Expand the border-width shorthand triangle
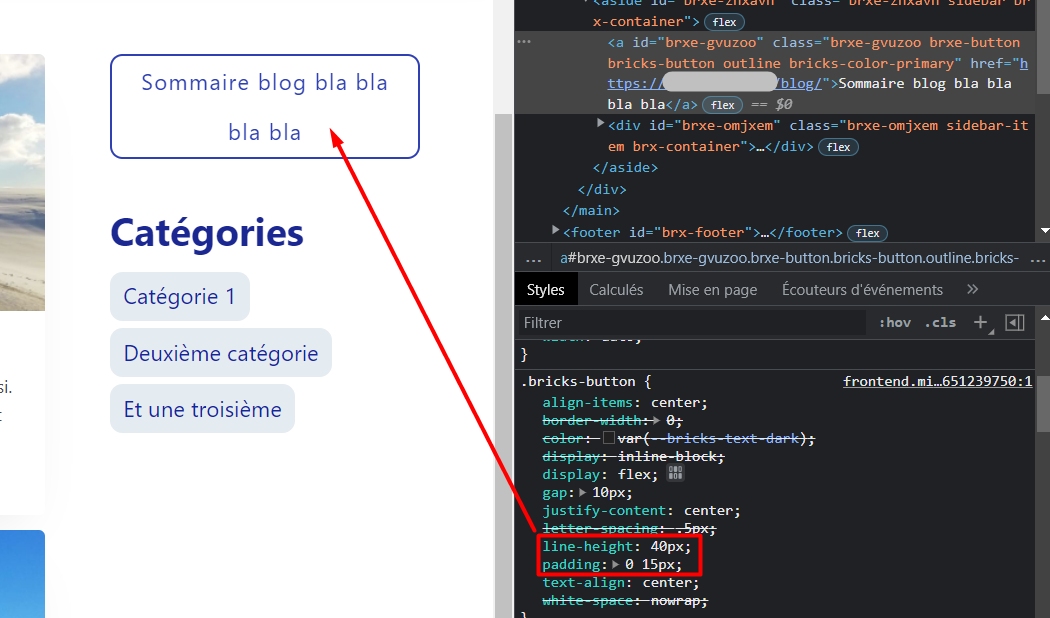Image resolution: width=1050 pixels, height=618 pixels. pos(656,420)
